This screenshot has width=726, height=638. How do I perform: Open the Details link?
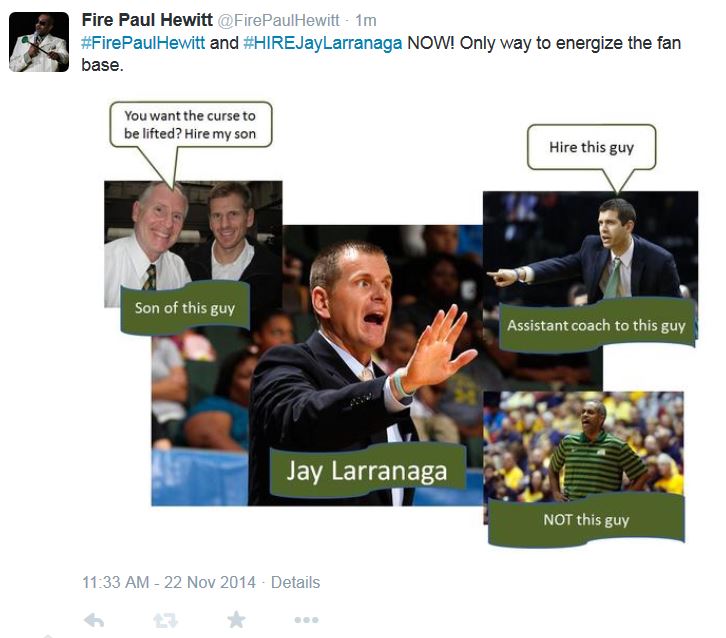click(295, 582)
